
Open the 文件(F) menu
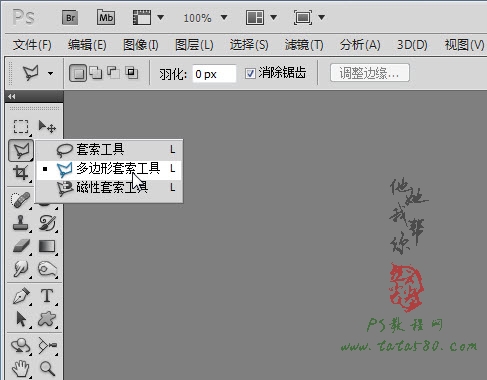[x=32, y=44]
